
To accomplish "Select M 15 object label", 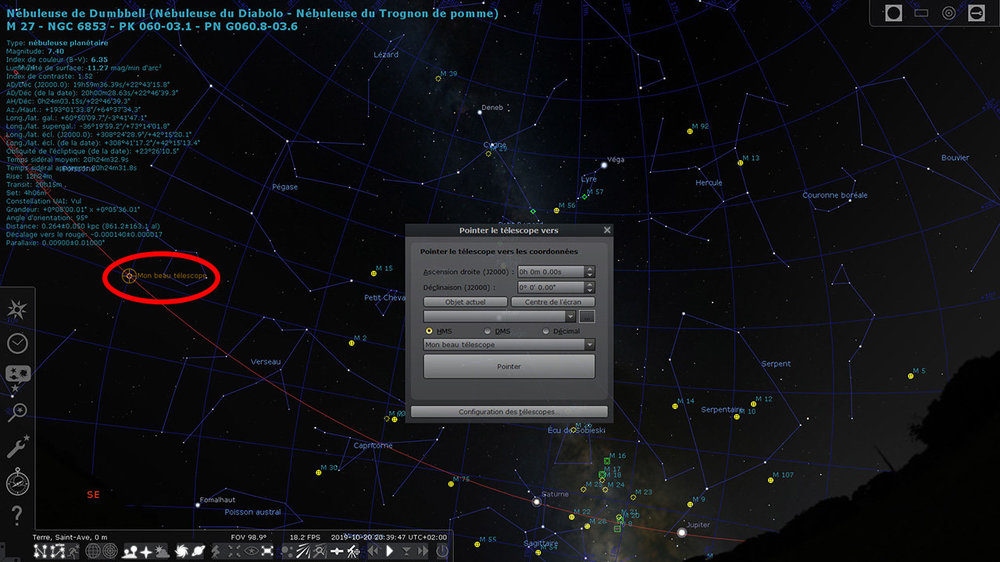I will (x=384, y=269).
